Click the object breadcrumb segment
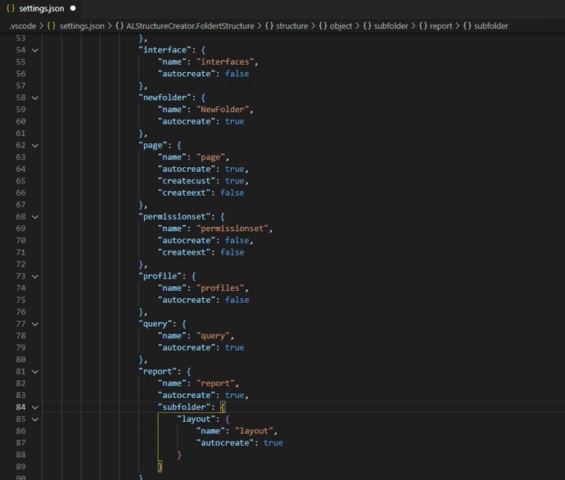565x480 pixels. click(341, 26)
